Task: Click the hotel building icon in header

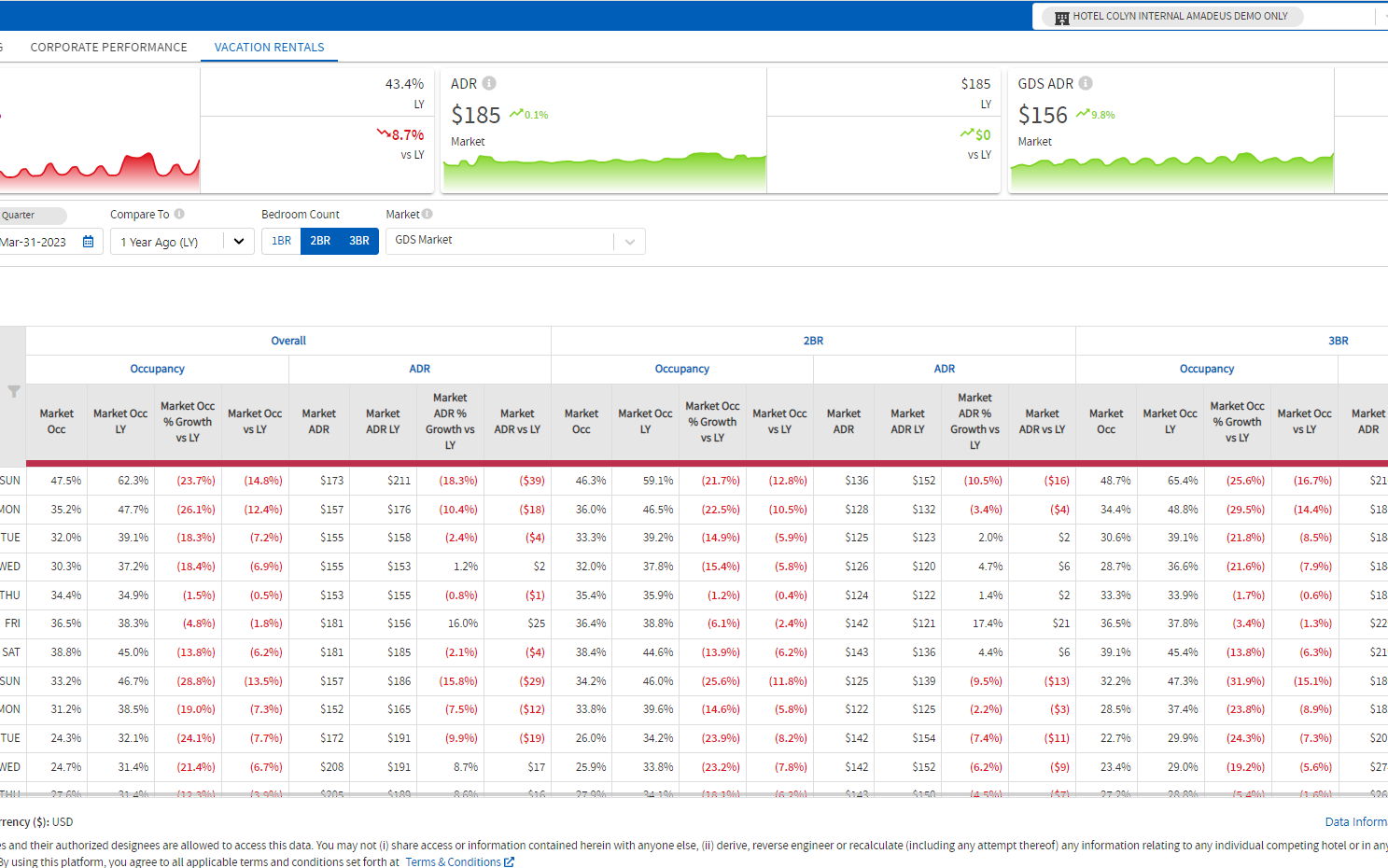Action: tap(1061, 17)
